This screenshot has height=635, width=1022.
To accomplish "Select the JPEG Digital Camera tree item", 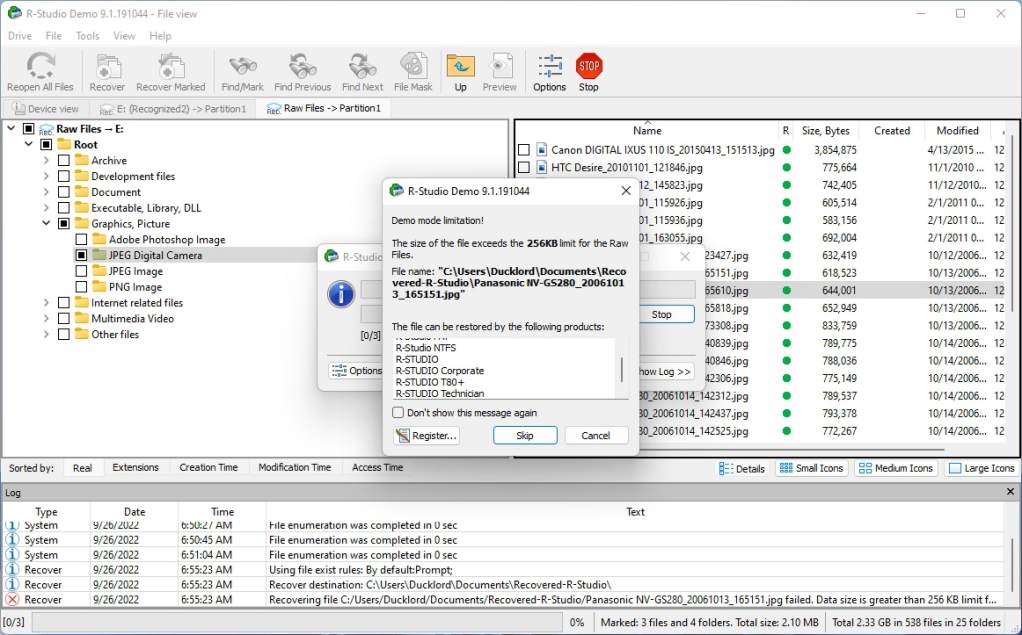I will click(x=155, y=255).
